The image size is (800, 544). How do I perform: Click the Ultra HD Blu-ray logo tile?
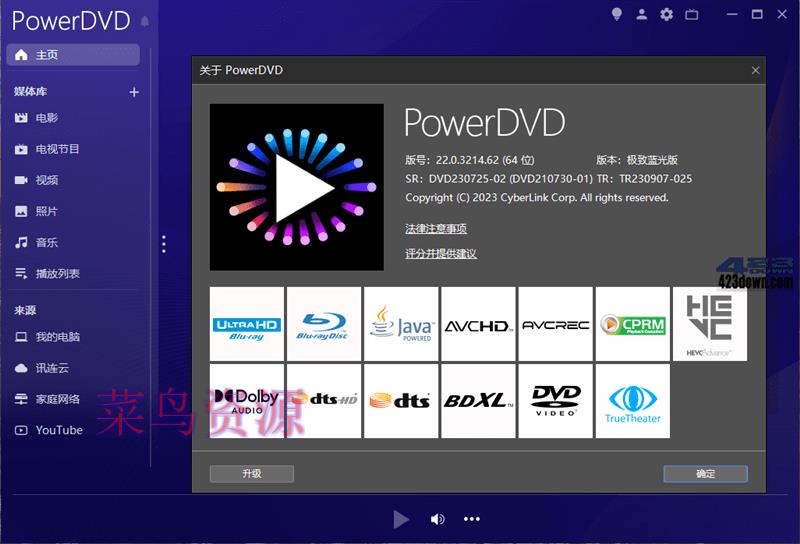(x=247, y=324)
